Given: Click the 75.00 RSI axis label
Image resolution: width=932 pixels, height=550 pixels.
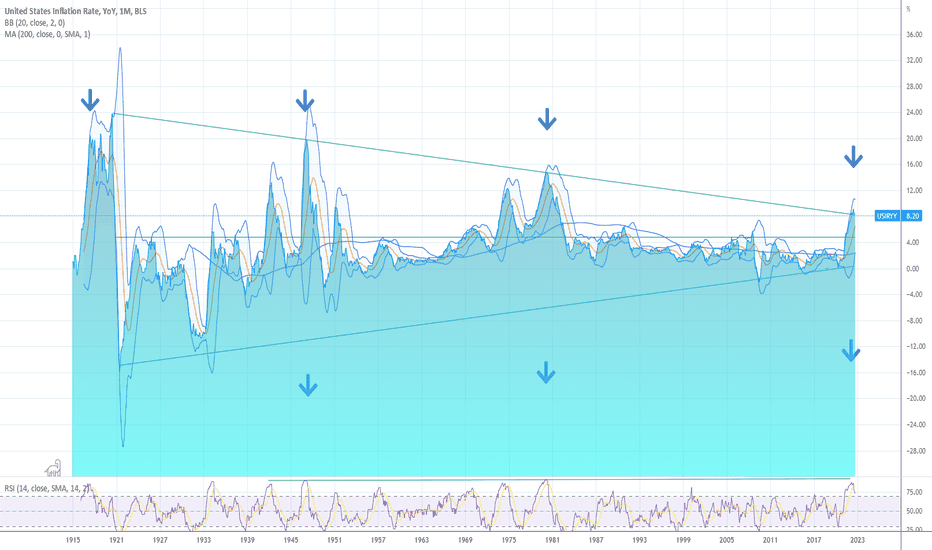Looking at the screenshot, I should pos(914,492).
